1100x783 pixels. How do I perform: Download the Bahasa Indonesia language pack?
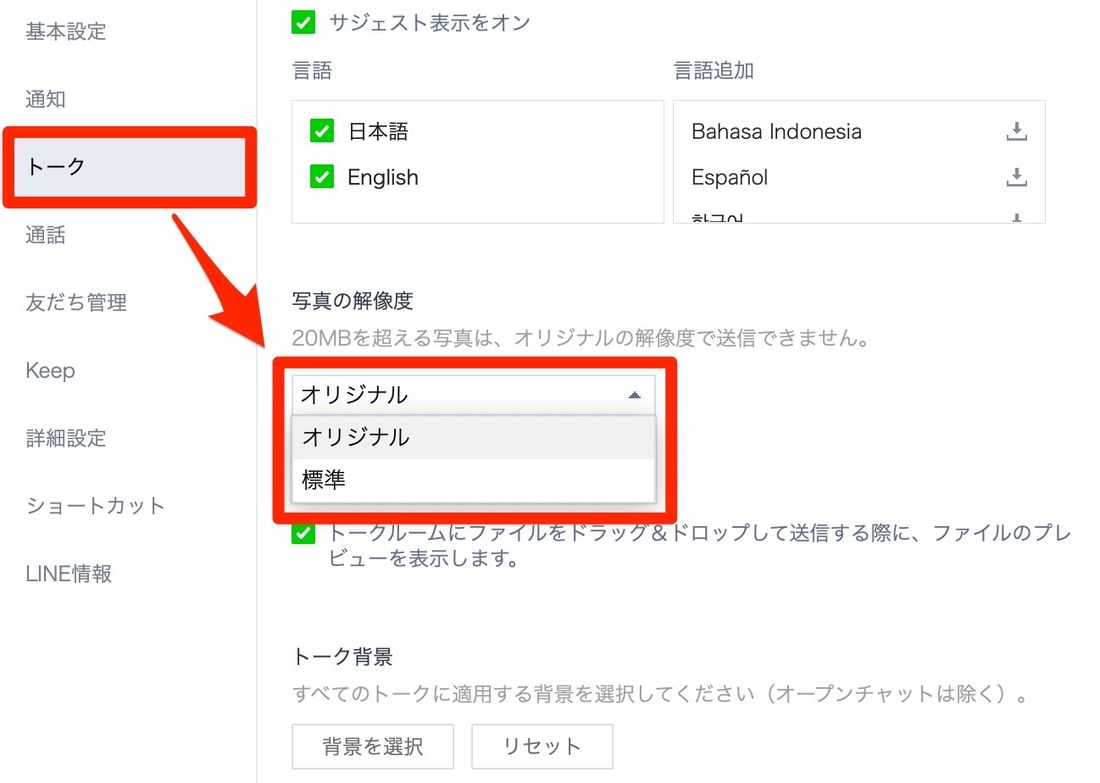pyautogui.click(x=1016, y=131)
